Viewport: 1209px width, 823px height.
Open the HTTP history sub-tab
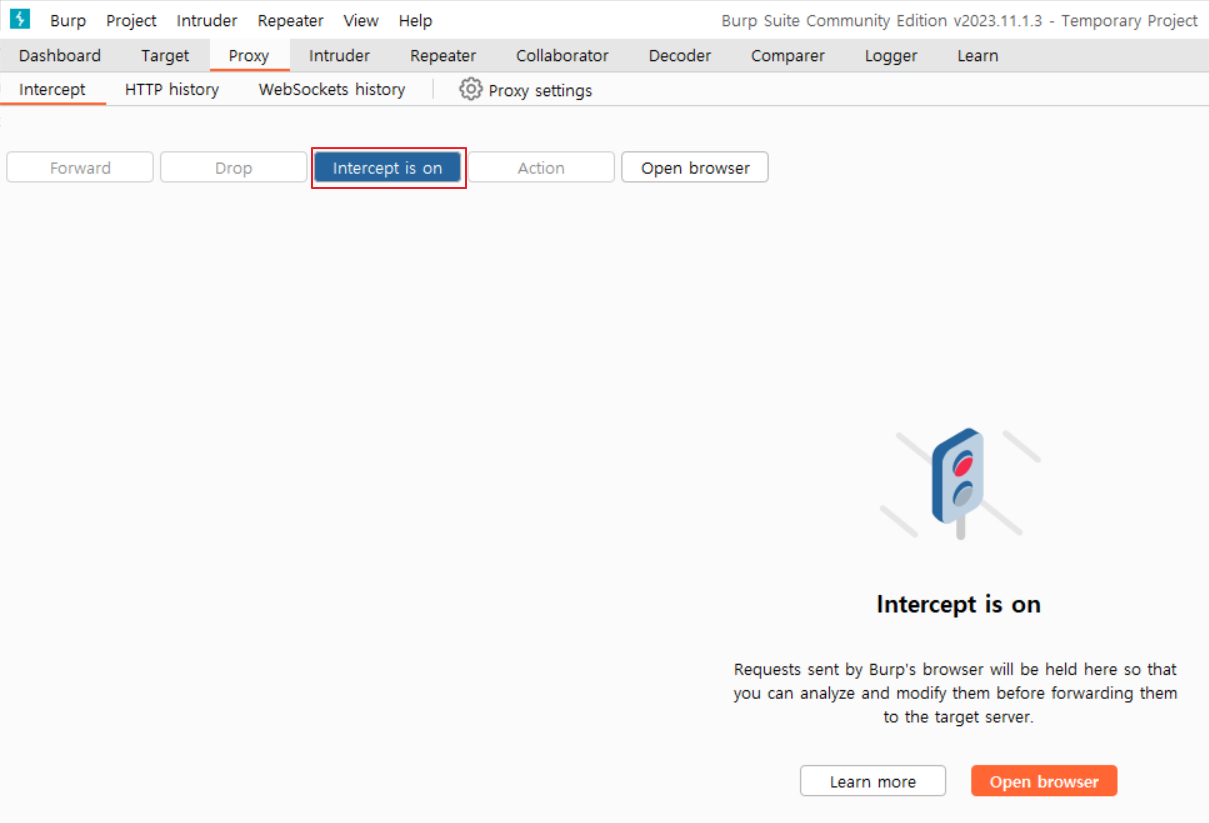[x=172, y=89]
